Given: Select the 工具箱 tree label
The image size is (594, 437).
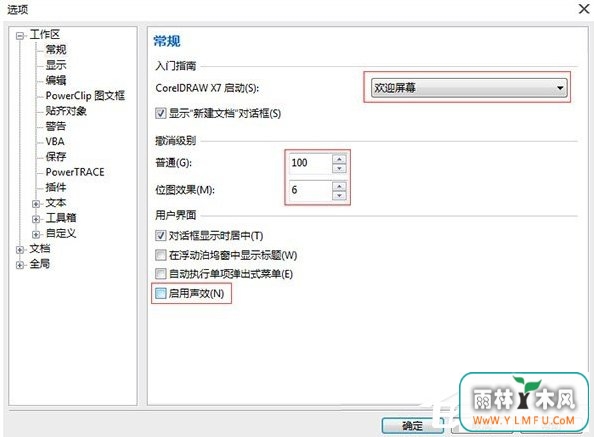Looking at the screenshot, I should click(x=61, y=218).
